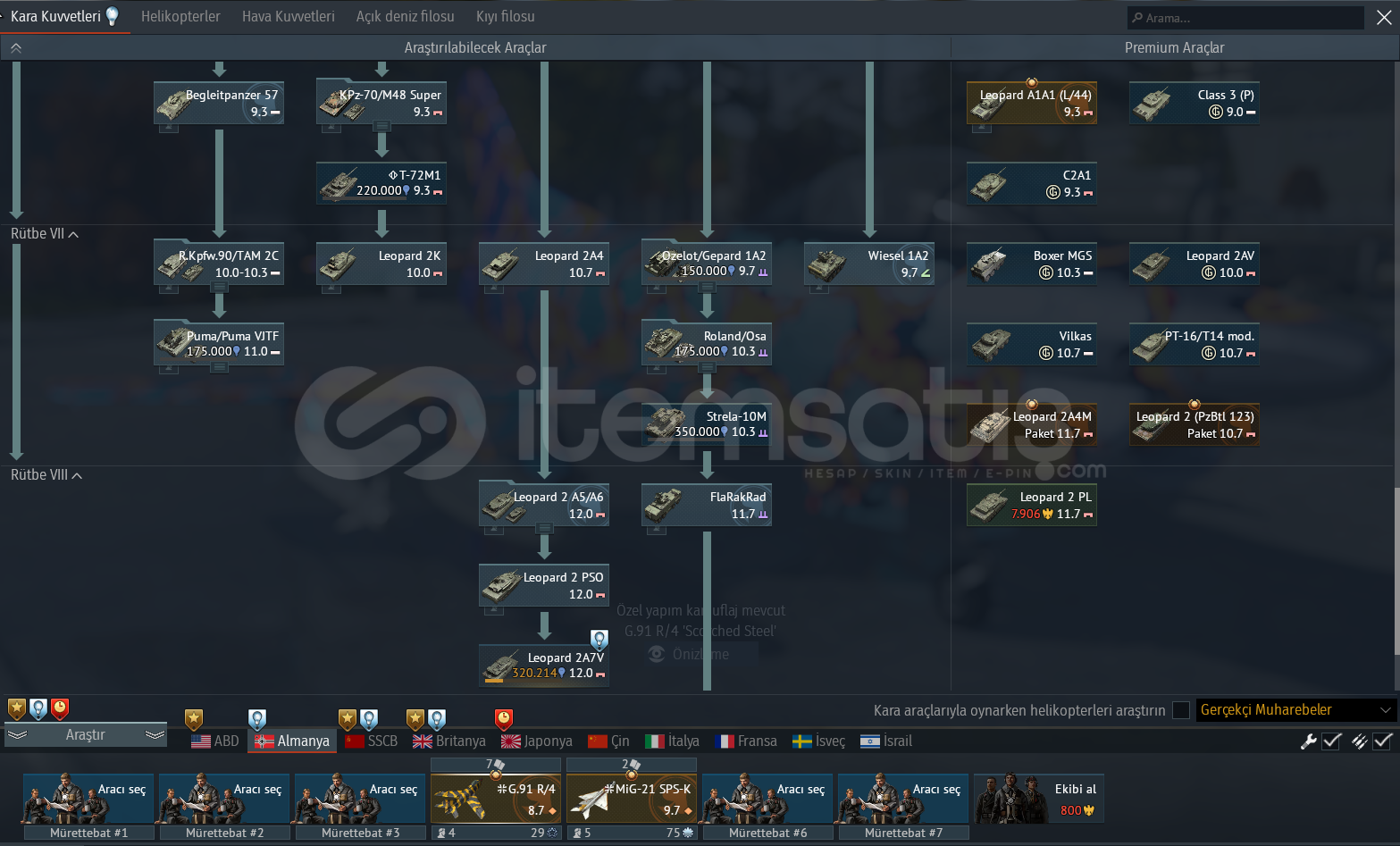Screen dimensions: 1400x846
Task: Open the Açık deniz filosu tab
Action: [x=405, y=16]
